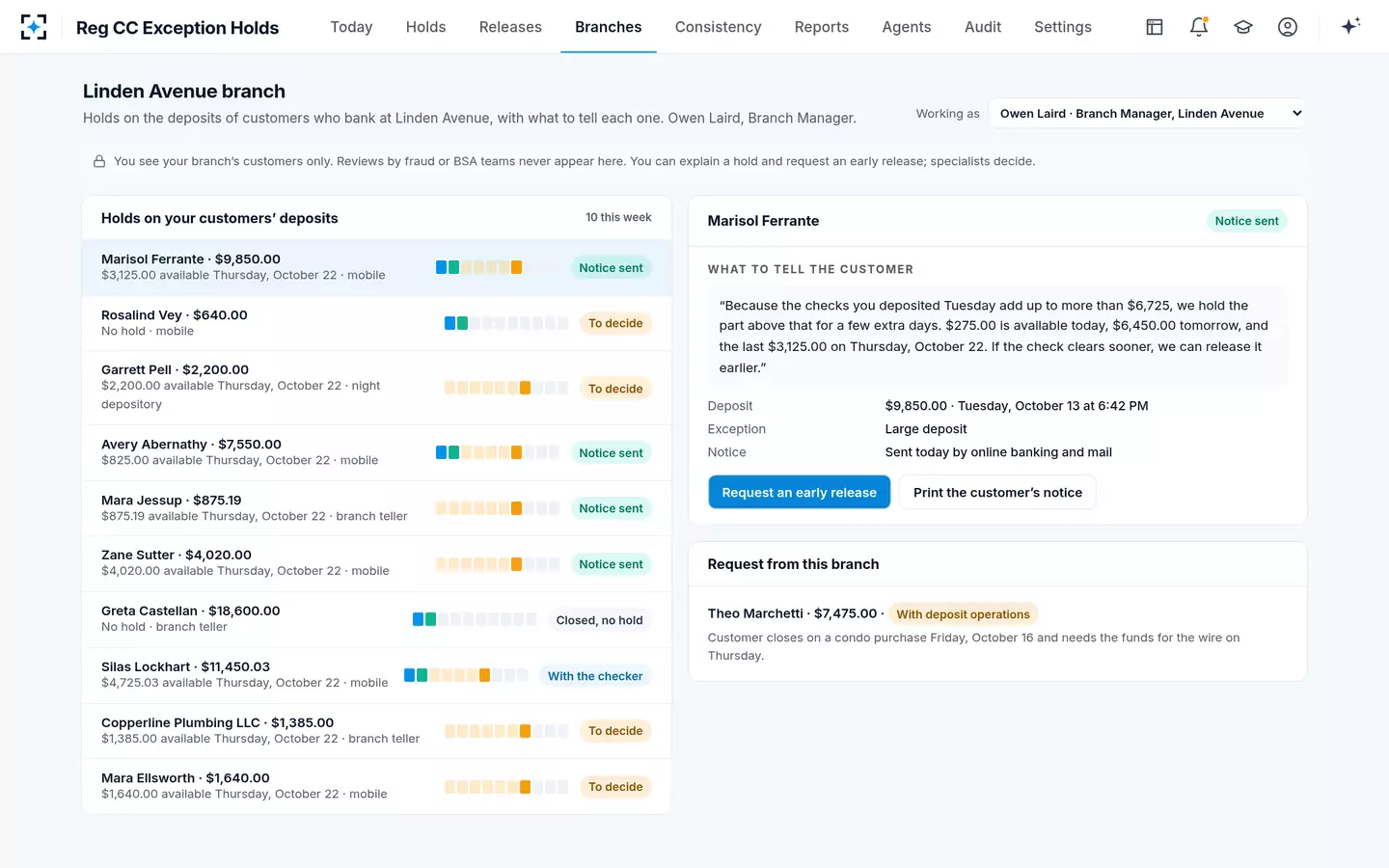Expand the Working as role dropdown
Image resolution: width=1389 pixels, height=868 pixels.
[1147, 113]
